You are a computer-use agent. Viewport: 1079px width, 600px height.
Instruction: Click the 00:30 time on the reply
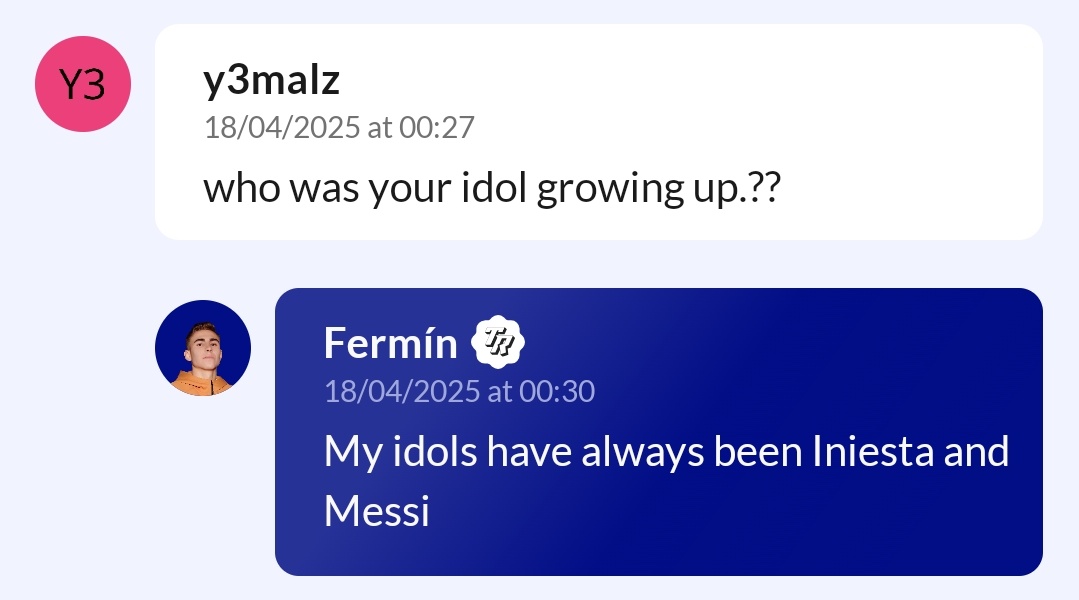coord(557,391)
